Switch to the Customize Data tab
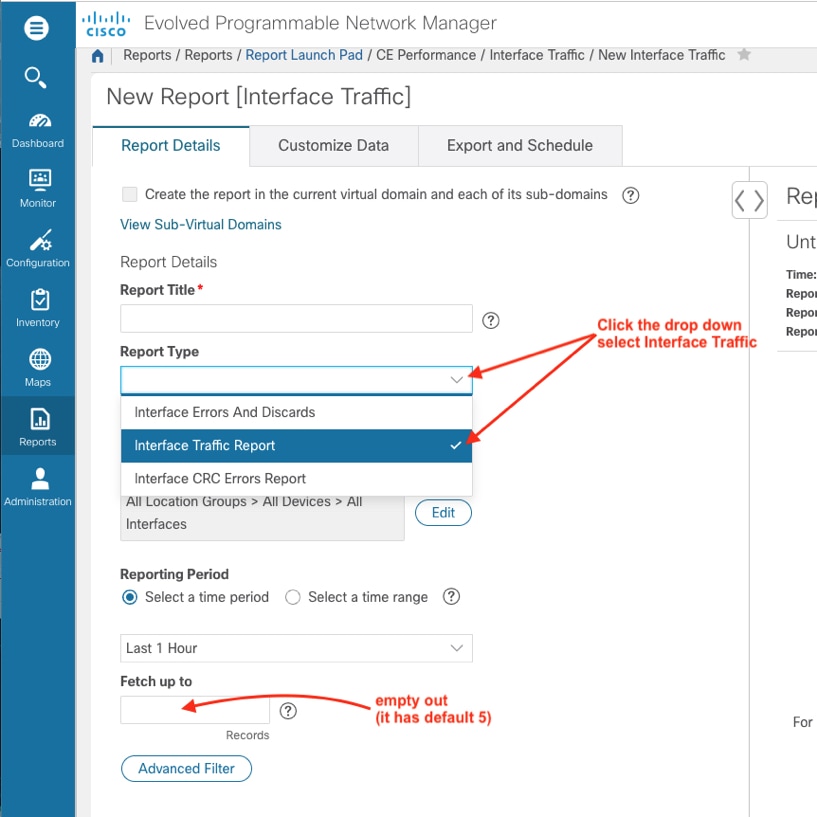The width and height of the screenshot is (817, 817). 333,146
